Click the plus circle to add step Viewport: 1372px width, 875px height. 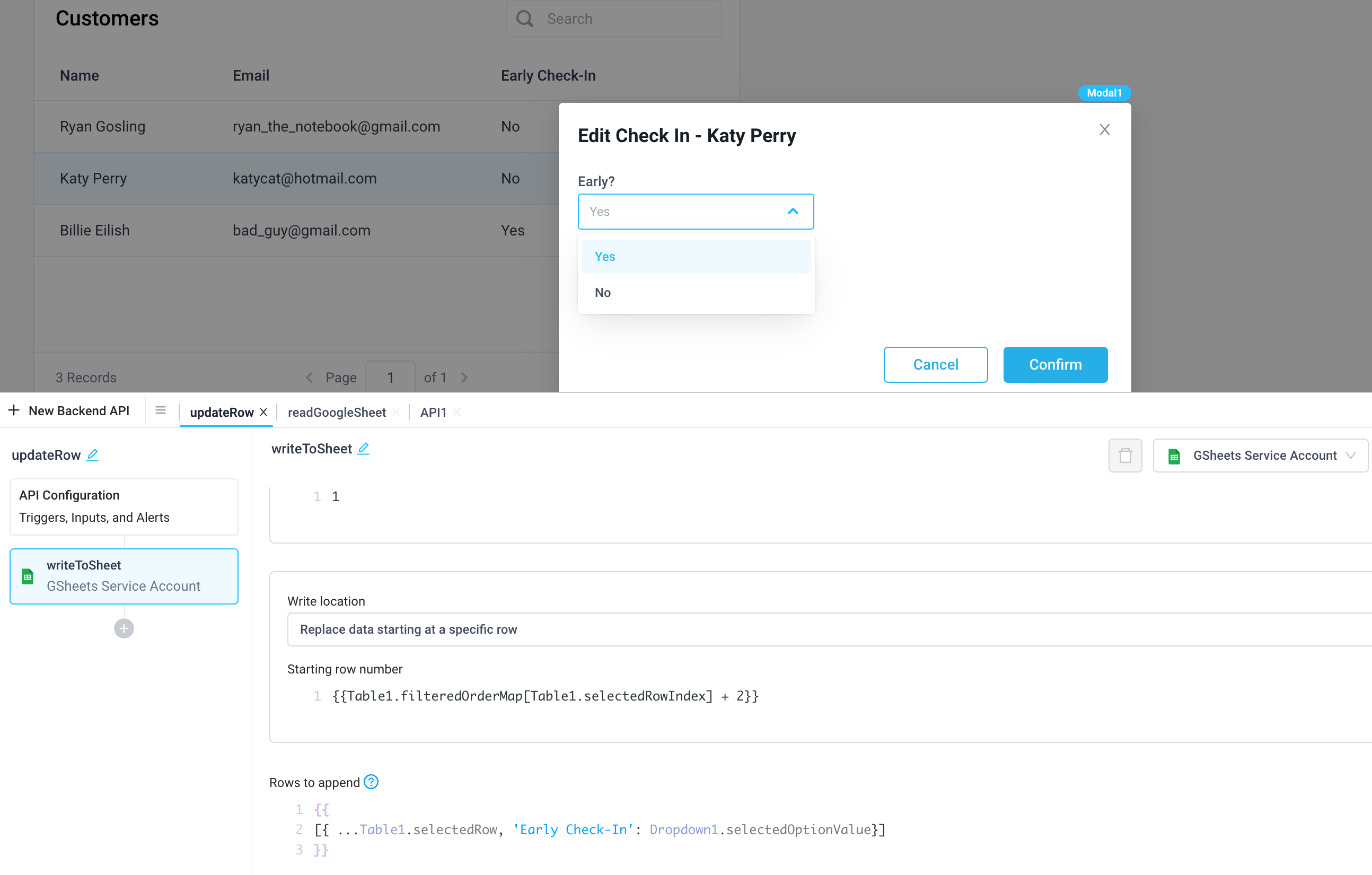[x=124, y=628]
